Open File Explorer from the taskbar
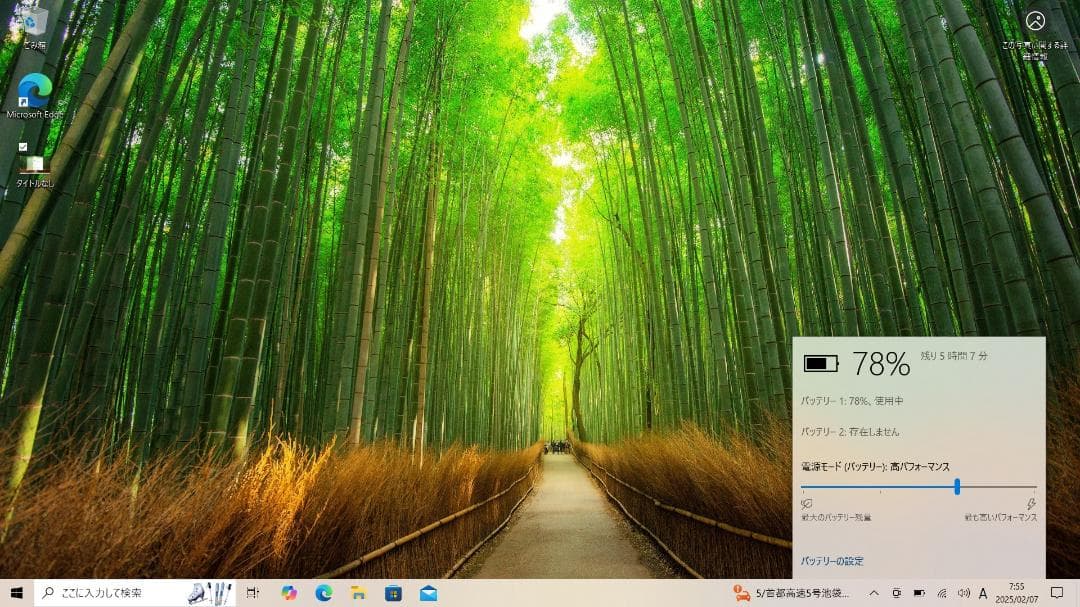The image size is (1080, 607). tap(358, 591)
